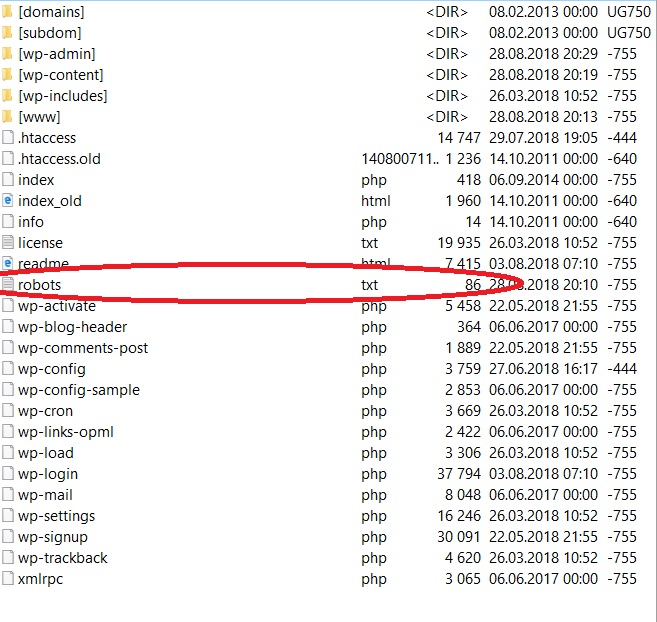The image size is (657, 622).
Task: Click the .htaccess file icon
Action: pos(8,138)
